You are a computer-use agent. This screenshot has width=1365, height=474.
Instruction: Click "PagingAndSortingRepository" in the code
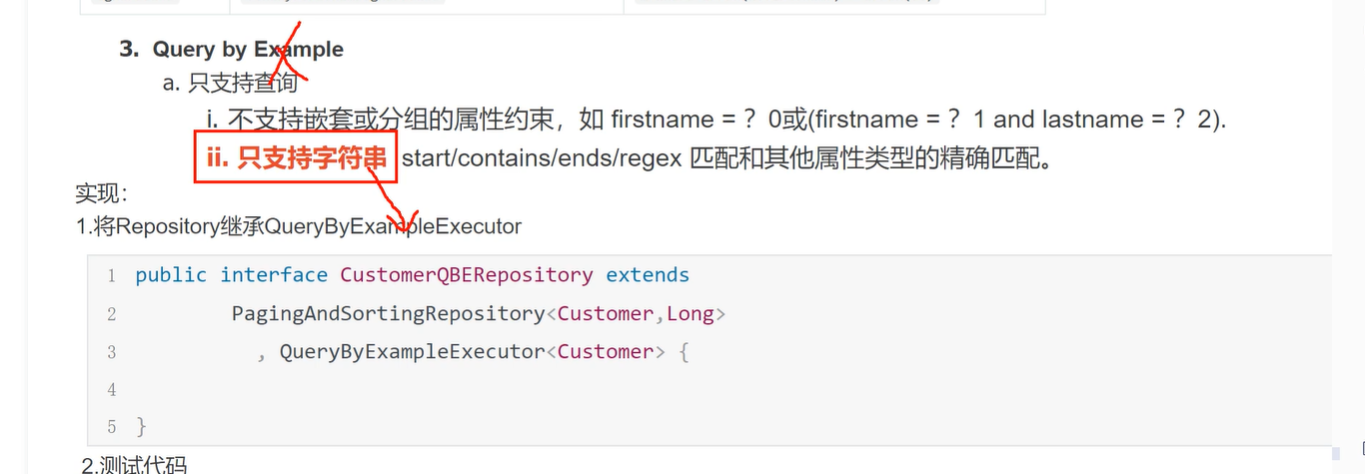tap(388, 314)
